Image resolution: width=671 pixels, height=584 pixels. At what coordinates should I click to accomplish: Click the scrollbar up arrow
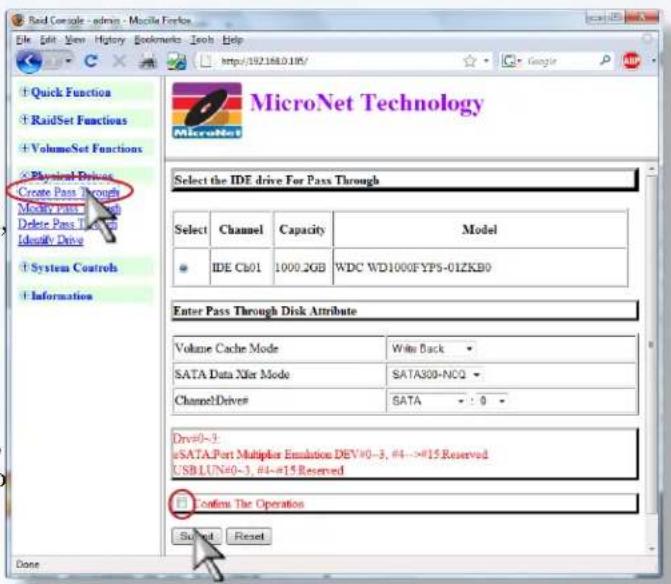pos(651,169)
